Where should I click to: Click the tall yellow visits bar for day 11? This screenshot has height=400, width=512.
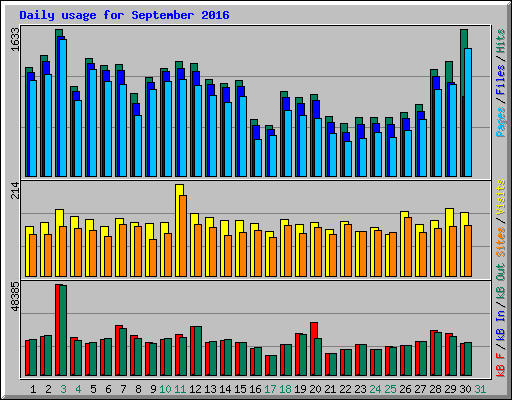coord(178,230)
